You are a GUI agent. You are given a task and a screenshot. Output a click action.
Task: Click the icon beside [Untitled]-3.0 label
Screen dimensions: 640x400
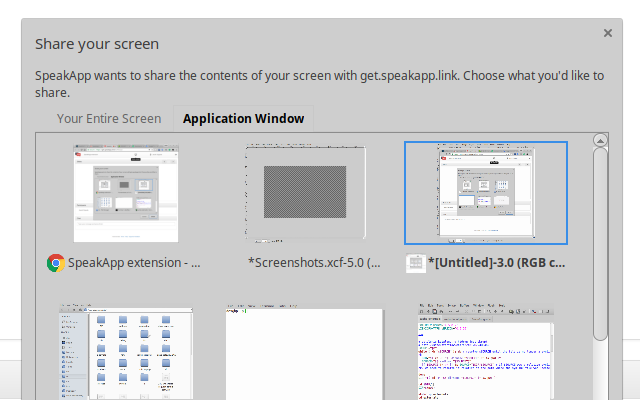[416, 263]
